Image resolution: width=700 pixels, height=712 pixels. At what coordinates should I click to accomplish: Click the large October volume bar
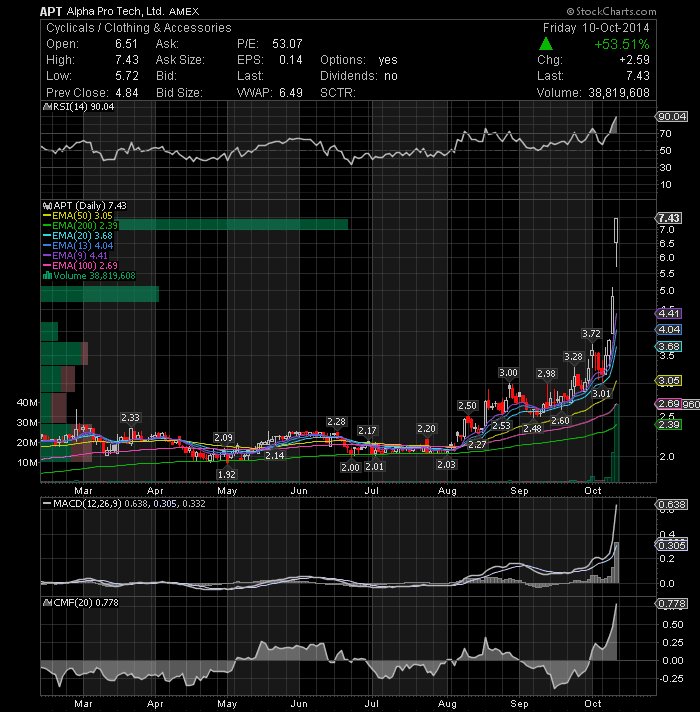pyautogui.click(x=616, y=443)
